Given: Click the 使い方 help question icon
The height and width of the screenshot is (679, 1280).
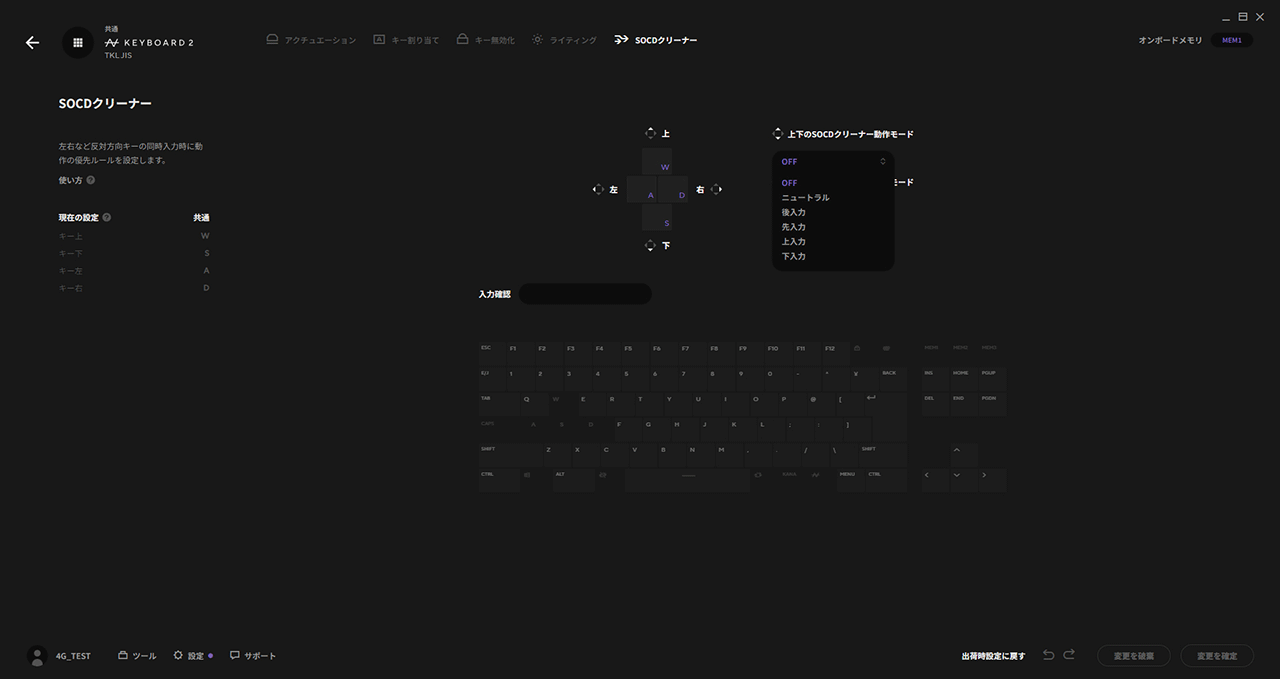Looking at the screenshot, I should tap(90, 180).
